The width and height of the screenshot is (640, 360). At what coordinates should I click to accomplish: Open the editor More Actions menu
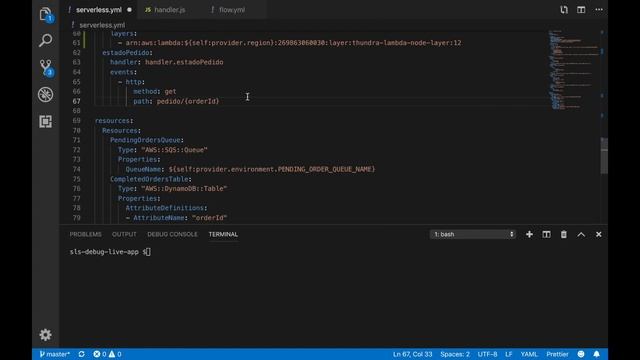click(599, 10)
